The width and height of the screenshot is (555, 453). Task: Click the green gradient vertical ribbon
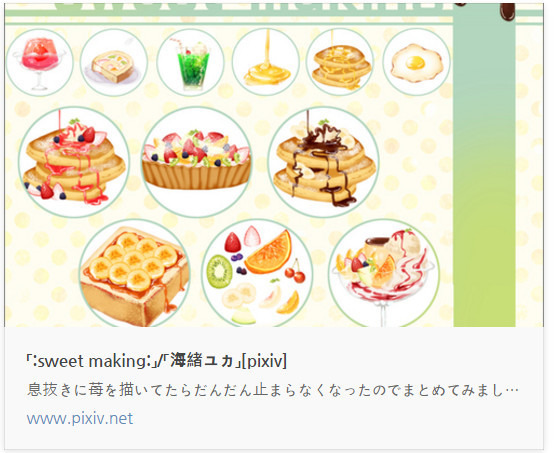tap(484, 166)
